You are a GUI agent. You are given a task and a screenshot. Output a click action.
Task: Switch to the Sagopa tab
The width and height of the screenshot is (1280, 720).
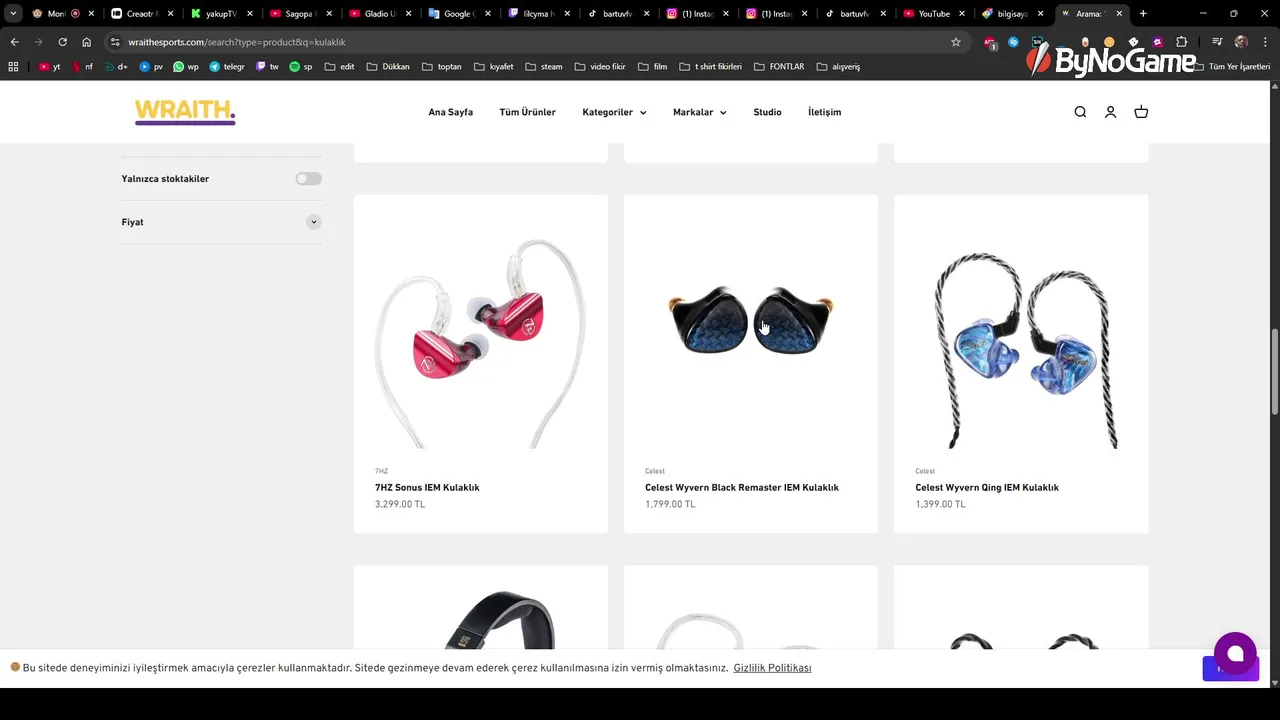click(x=299, y=14)
